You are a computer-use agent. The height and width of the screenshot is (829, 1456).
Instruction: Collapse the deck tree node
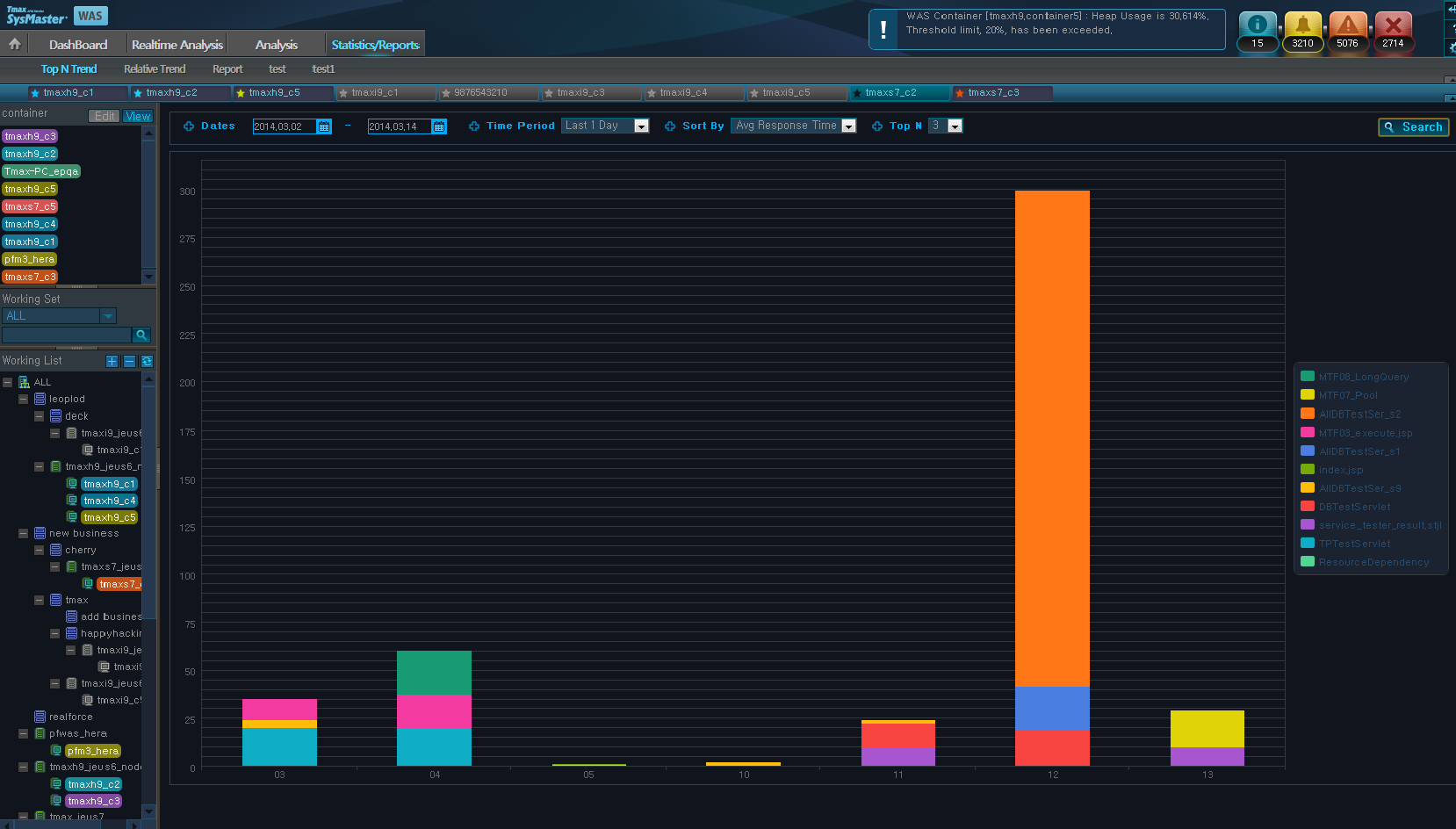[x=39, y=416]
